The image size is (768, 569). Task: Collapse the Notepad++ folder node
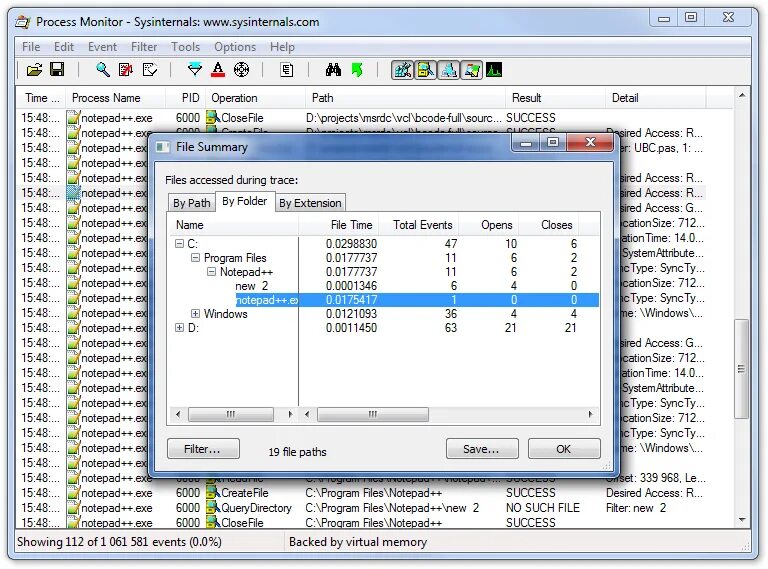point(211,272)
